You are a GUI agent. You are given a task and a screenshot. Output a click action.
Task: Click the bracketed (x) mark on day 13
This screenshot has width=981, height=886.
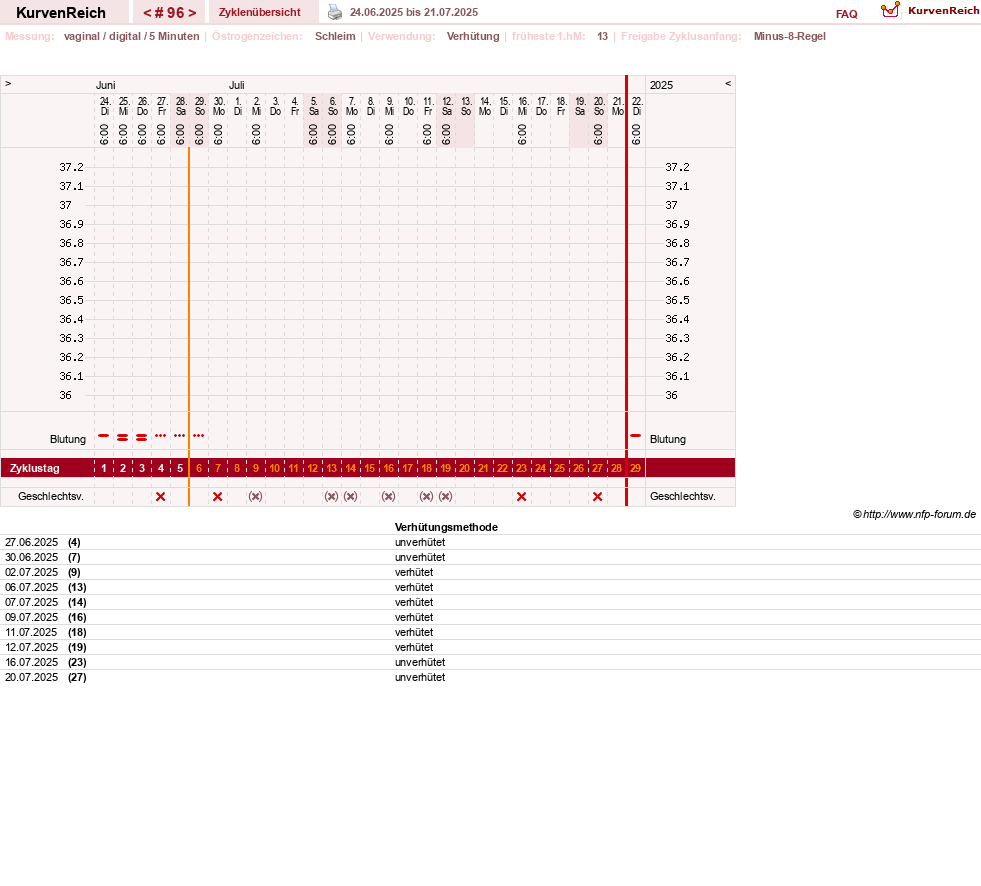[x=332, y=496]
